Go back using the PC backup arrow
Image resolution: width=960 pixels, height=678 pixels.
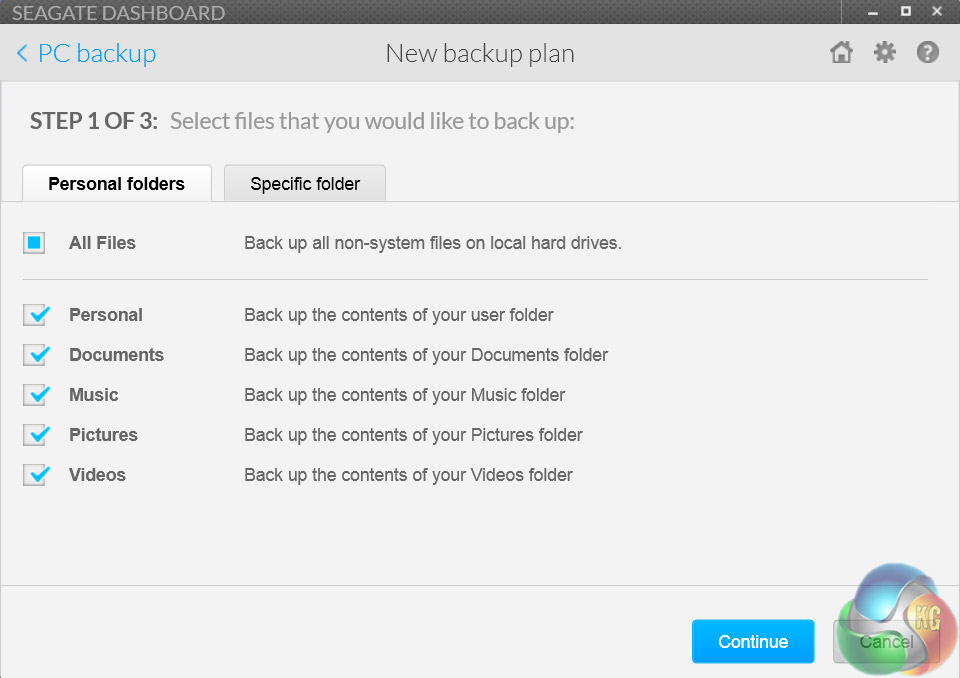point(22,54)
